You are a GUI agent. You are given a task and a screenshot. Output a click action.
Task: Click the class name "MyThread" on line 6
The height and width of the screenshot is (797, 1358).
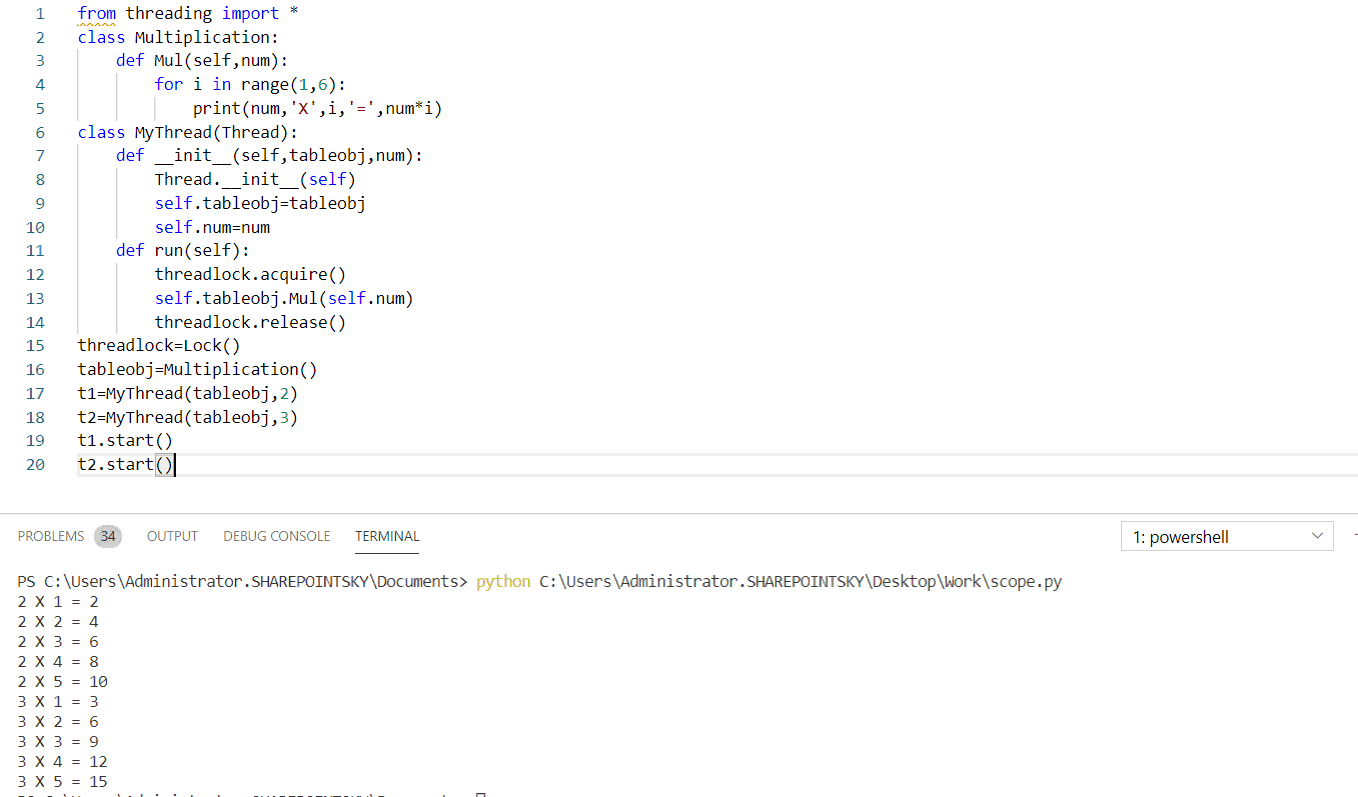(x=172, y=131)
